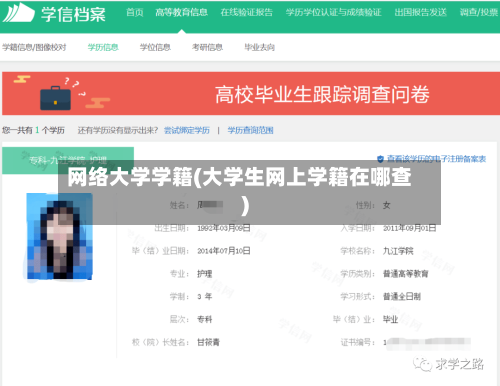Click the briefcase icon in the banner
The image size is (500, 386).
(55, 98)
